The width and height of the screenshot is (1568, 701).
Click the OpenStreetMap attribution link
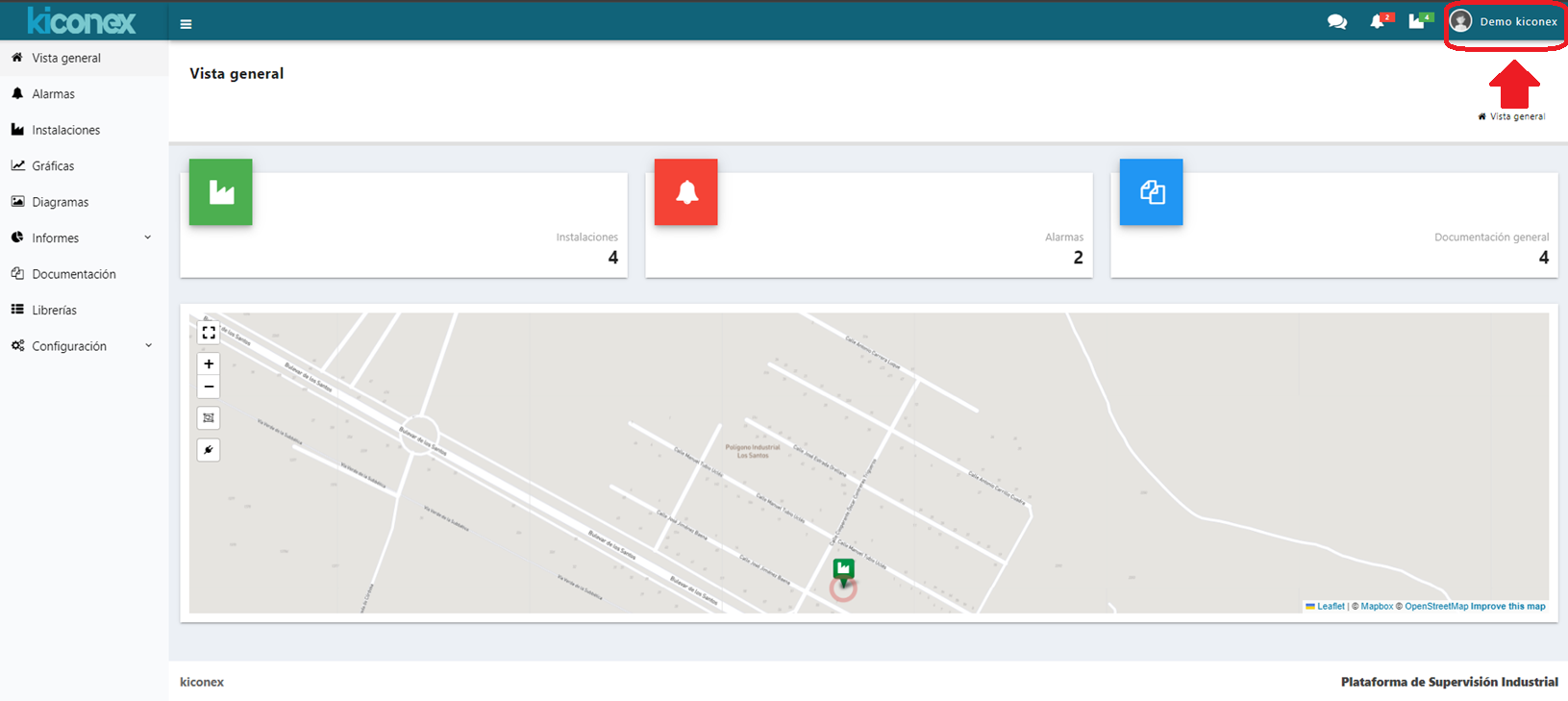pos(1436,607)
